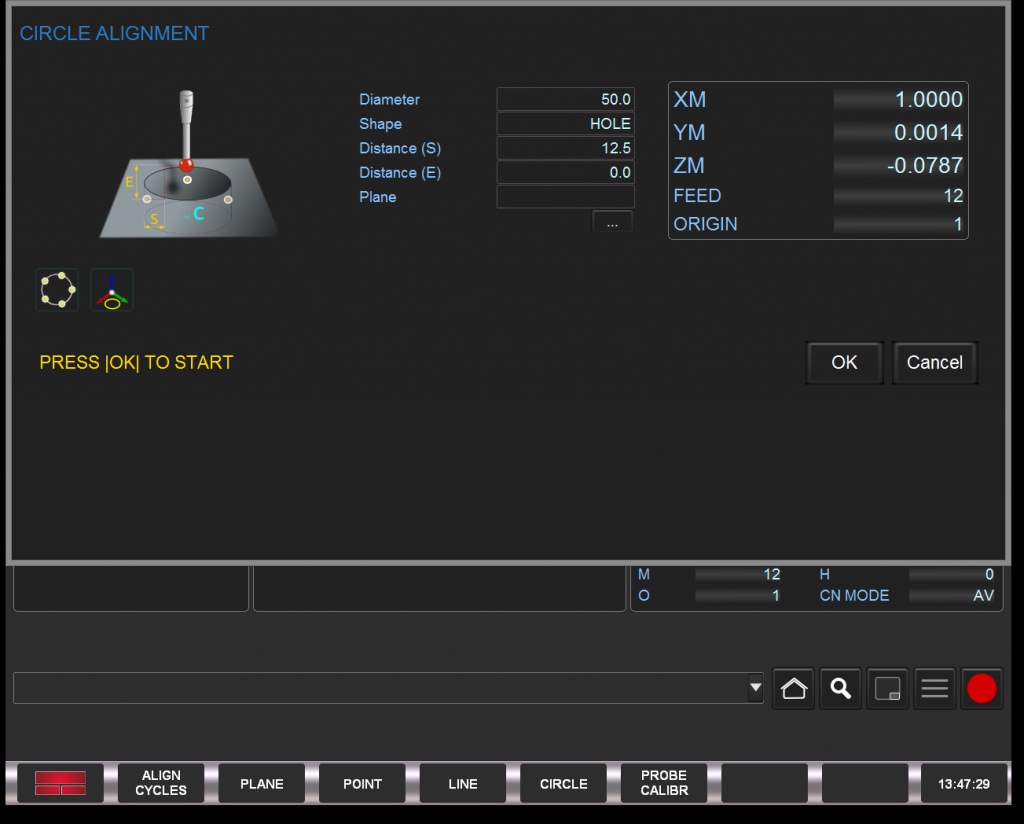Viewport: 1024px width, 824px height.
Task: Click the Diameter input field
Action: [x=565, y=100]
